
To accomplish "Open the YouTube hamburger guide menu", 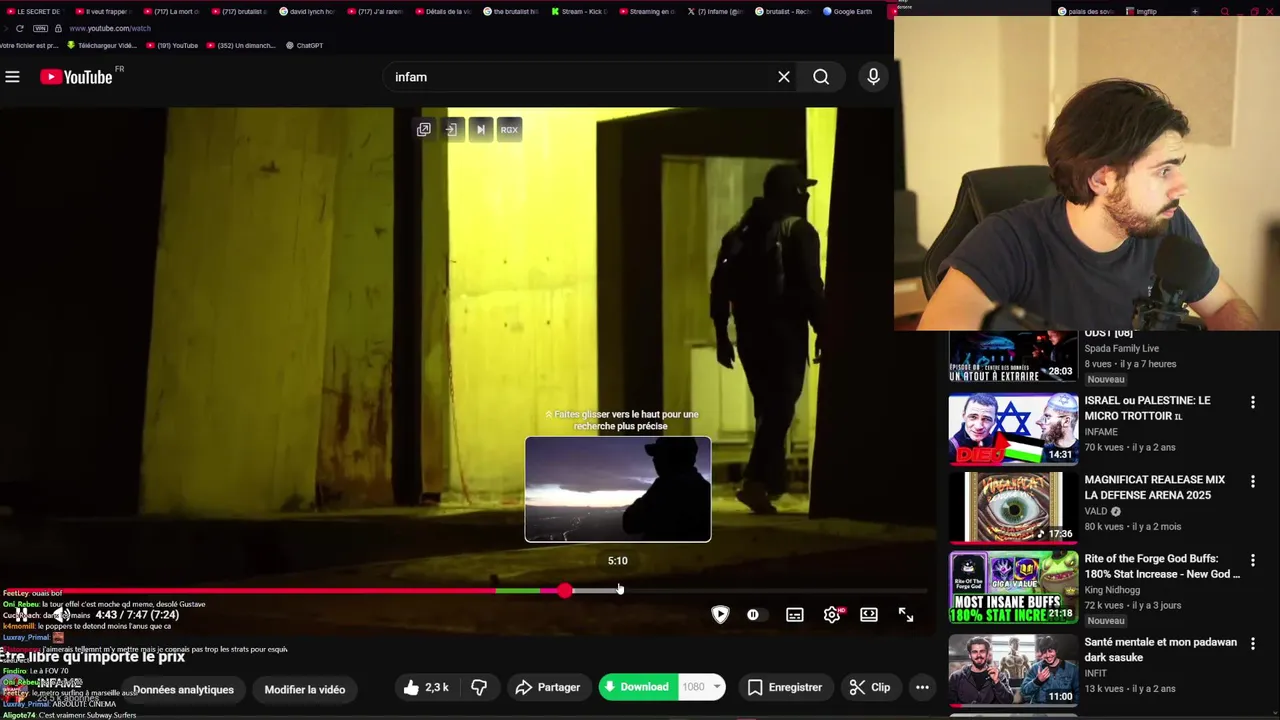I will coord(12,77).
